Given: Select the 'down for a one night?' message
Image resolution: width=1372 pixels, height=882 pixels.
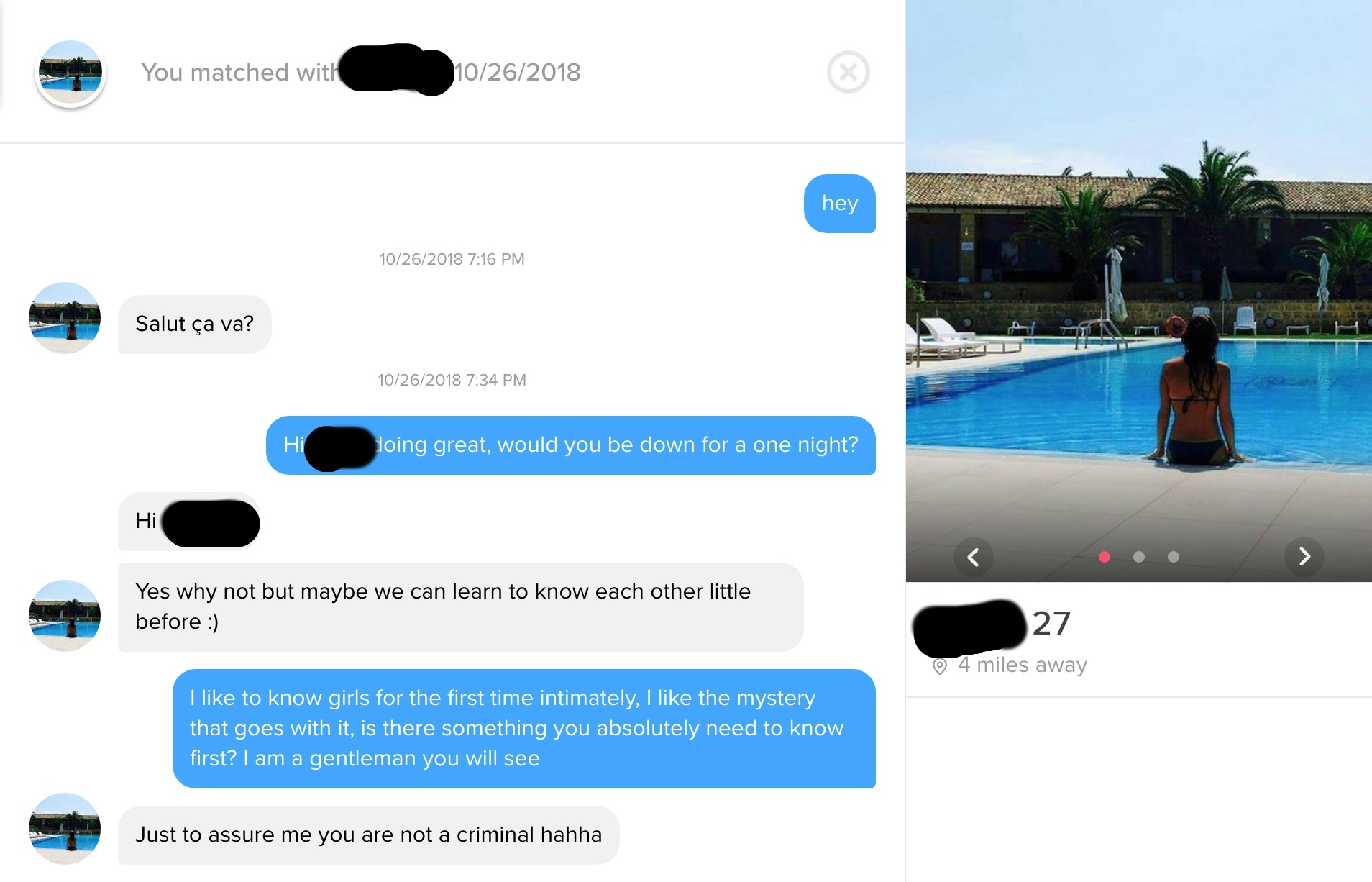Looking at the screenshot, I should click(x=571, y=445).
